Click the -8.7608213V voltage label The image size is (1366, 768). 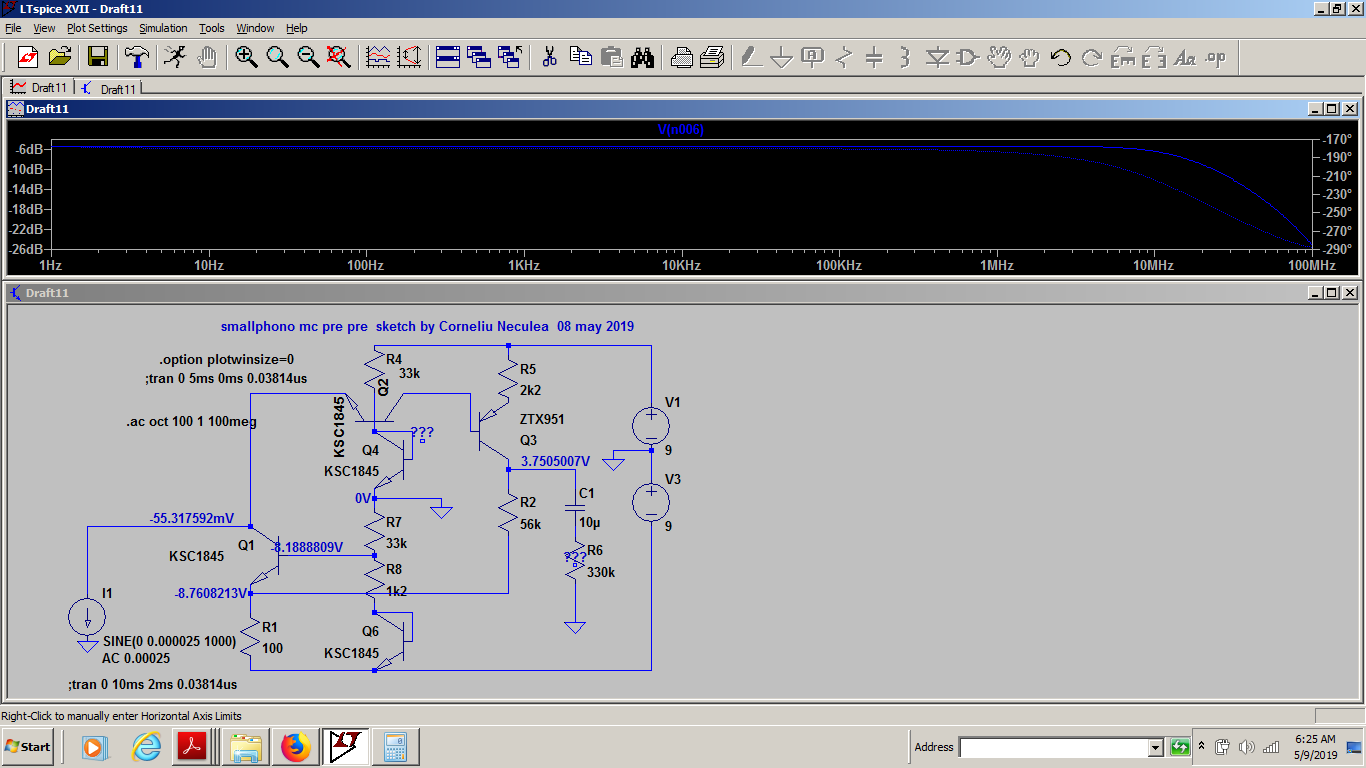coord(211,593)
